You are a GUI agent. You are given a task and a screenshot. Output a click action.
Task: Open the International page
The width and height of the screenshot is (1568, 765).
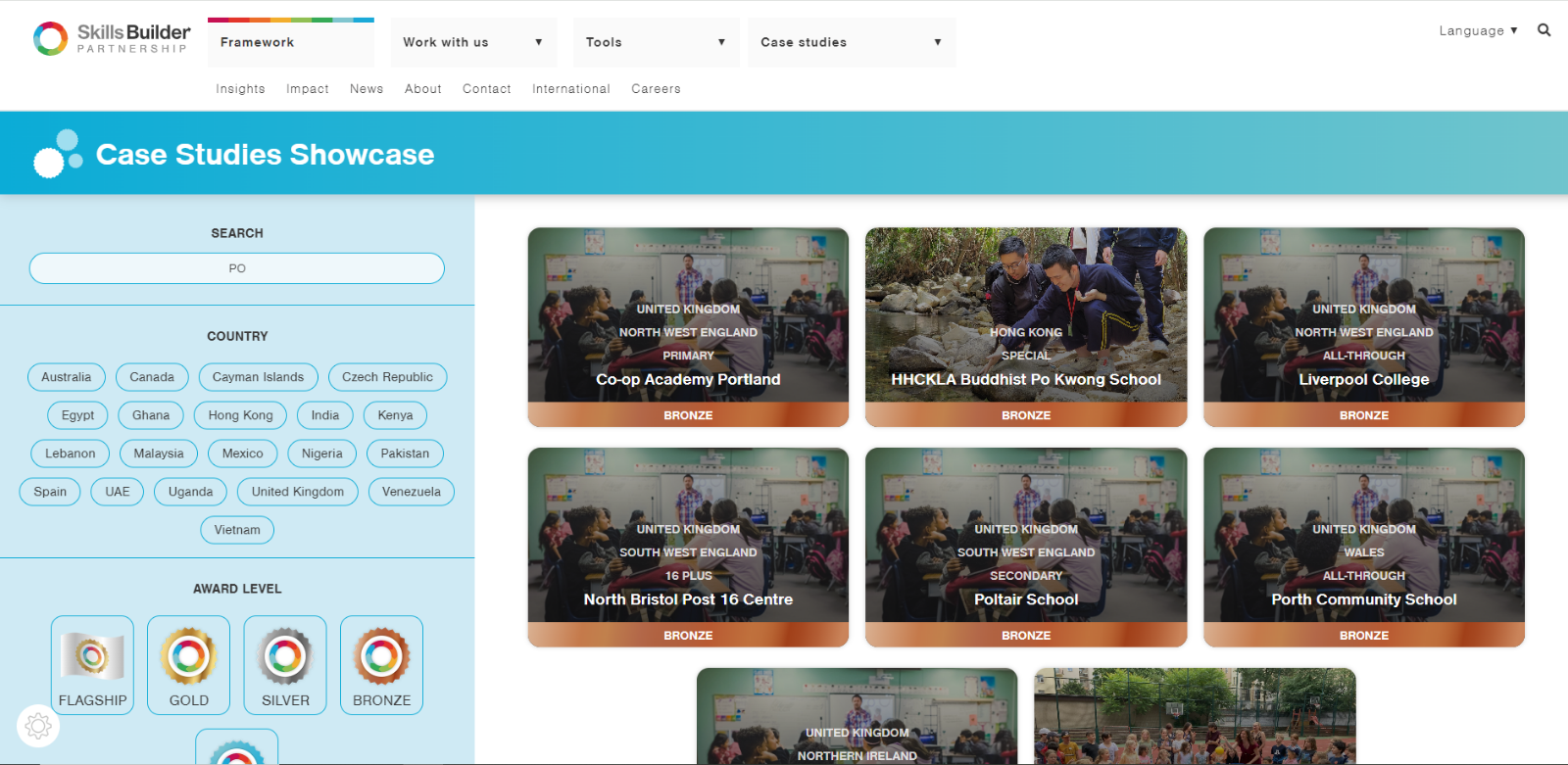[x=571, y=88]
